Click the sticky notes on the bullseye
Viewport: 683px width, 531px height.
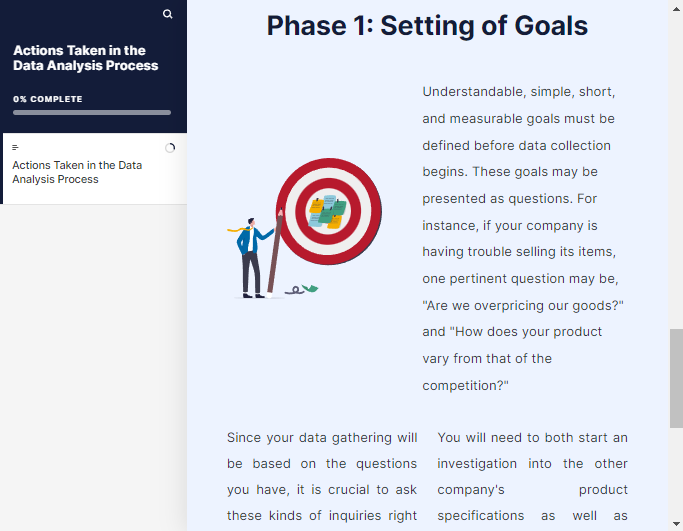coord(328,211)
